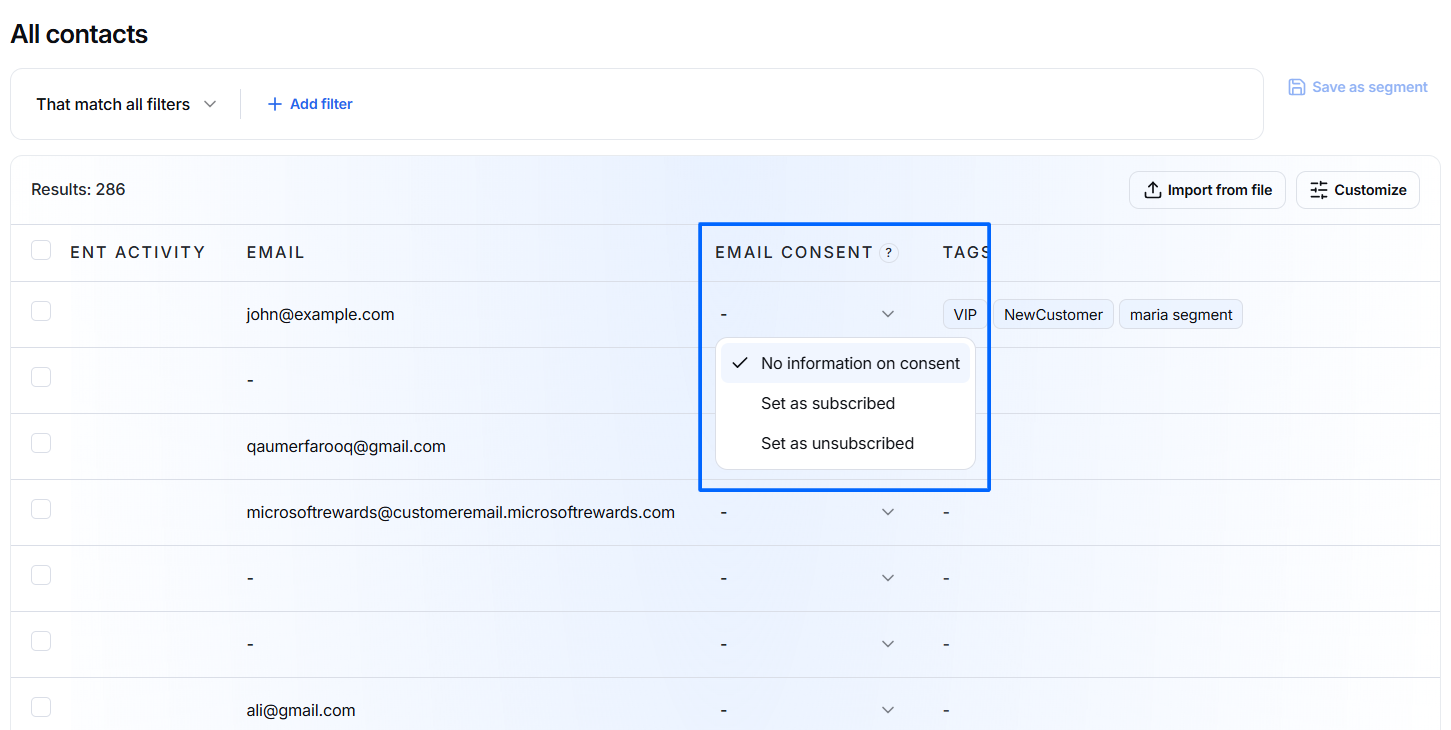Click the TAGS column header
This screenshot has width=1451, height=730.
click(966, 253)
